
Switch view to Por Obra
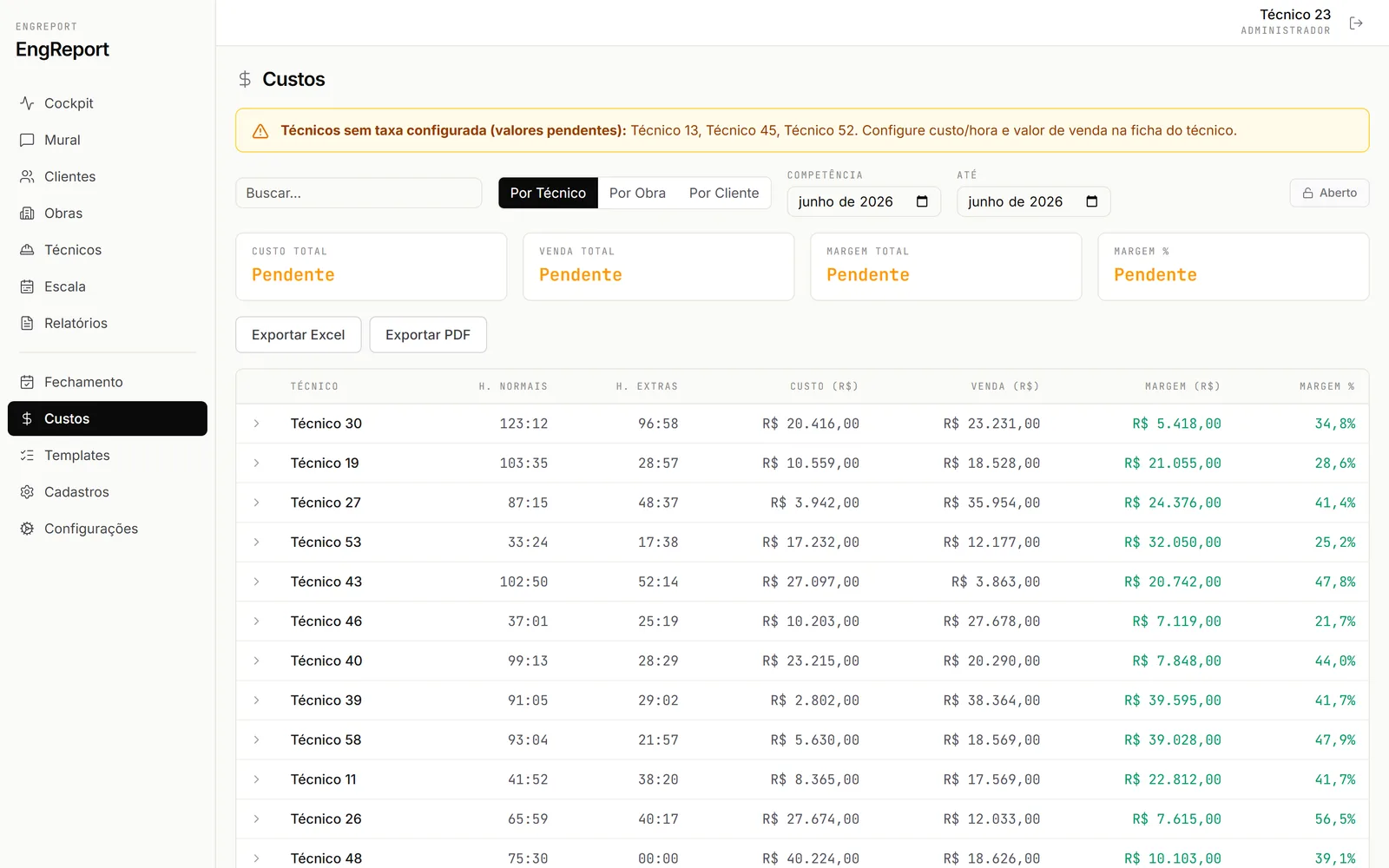point(637,193)
